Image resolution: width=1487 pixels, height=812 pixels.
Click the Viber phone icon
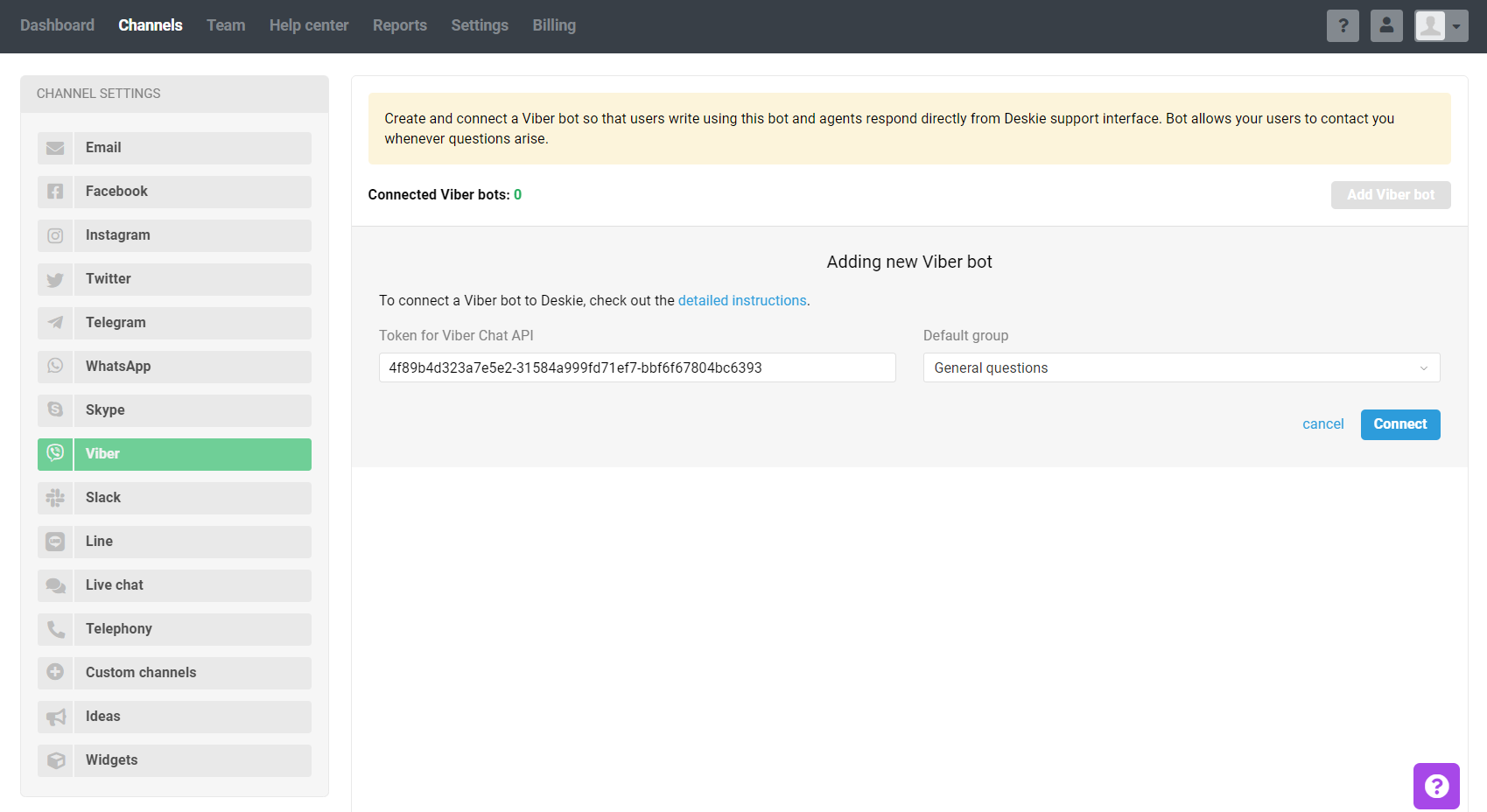tap(55, 454)
